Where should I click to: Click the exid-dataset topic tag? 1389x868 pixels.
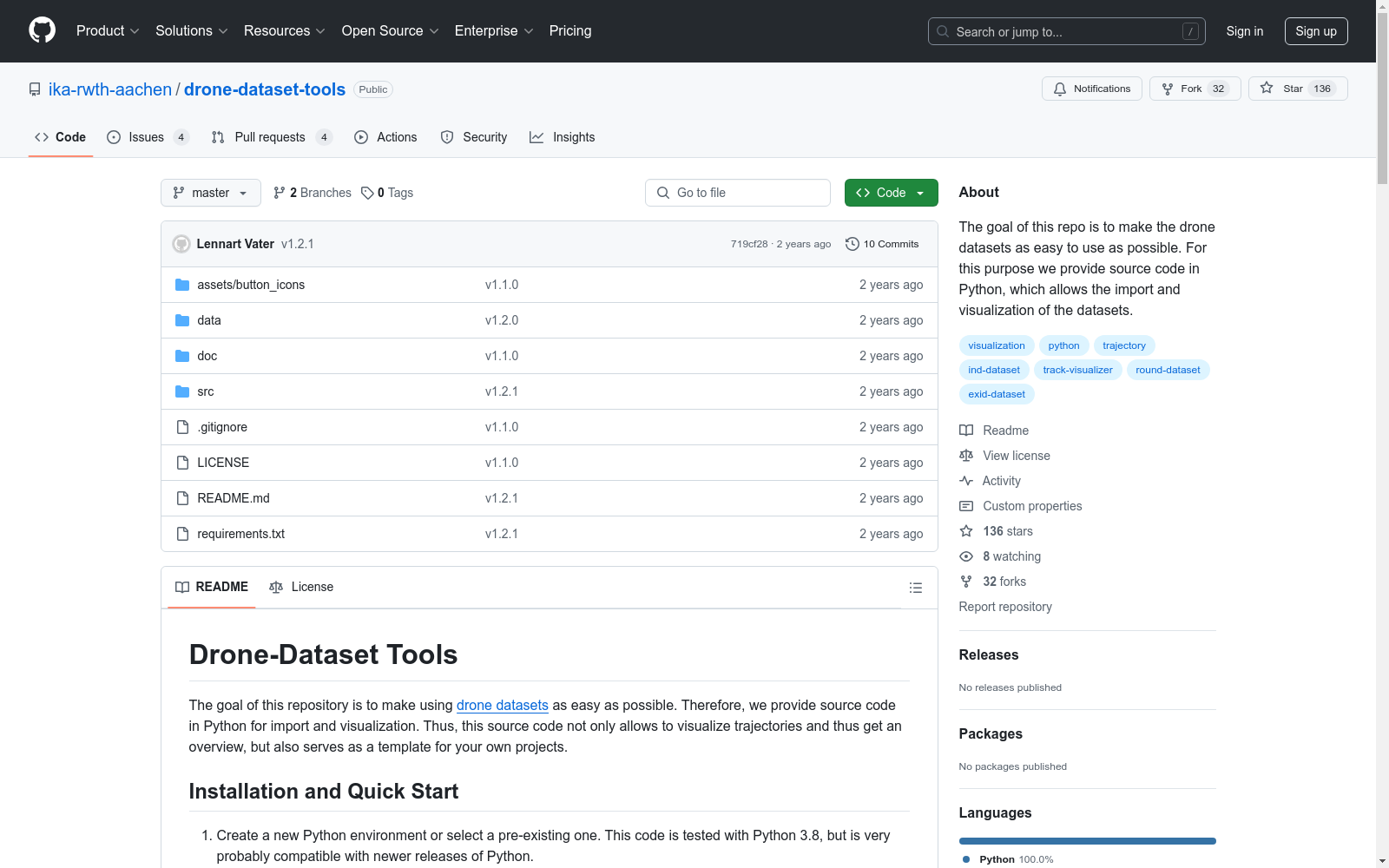tap(997, 394)
